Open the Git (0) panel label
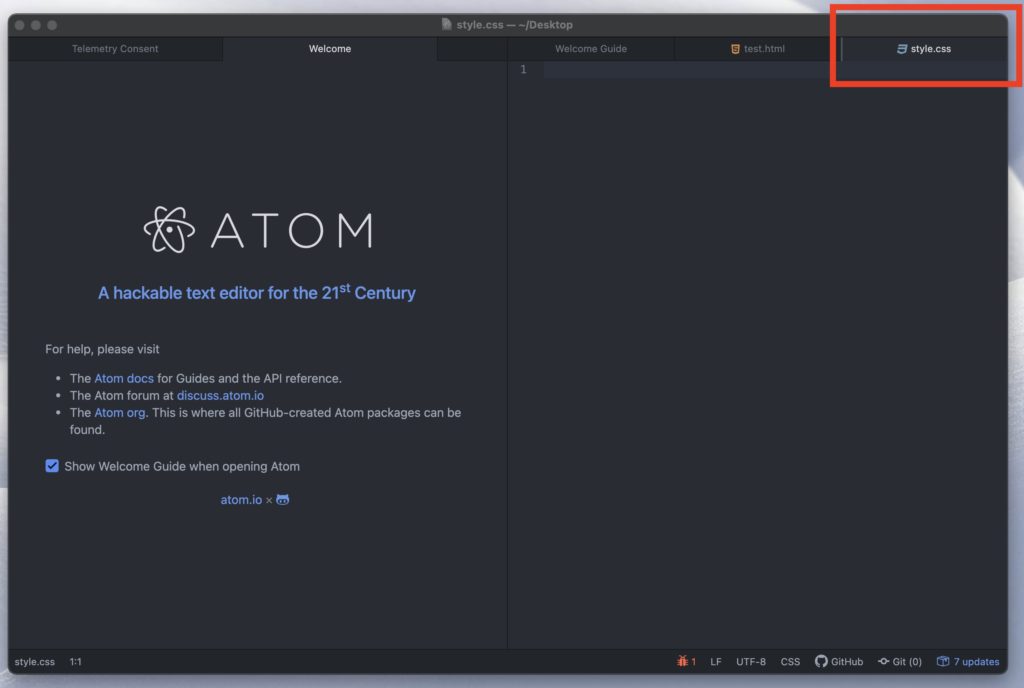Screen dimensions: 1024x688 pyautogui.click(x=907, y=662)
